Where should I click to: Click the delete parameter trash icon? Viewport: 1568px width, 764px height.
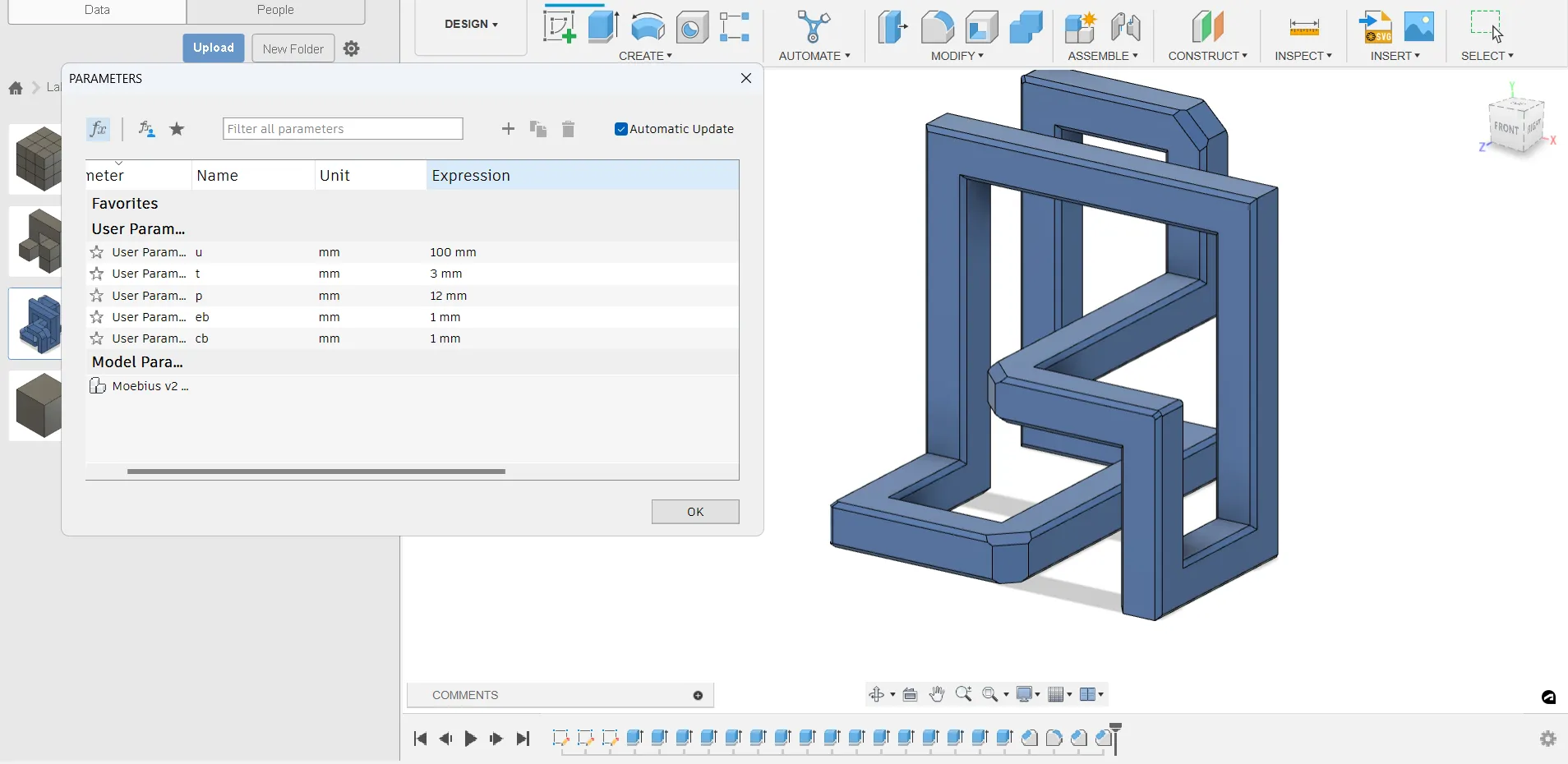click(x=568, y=129)
